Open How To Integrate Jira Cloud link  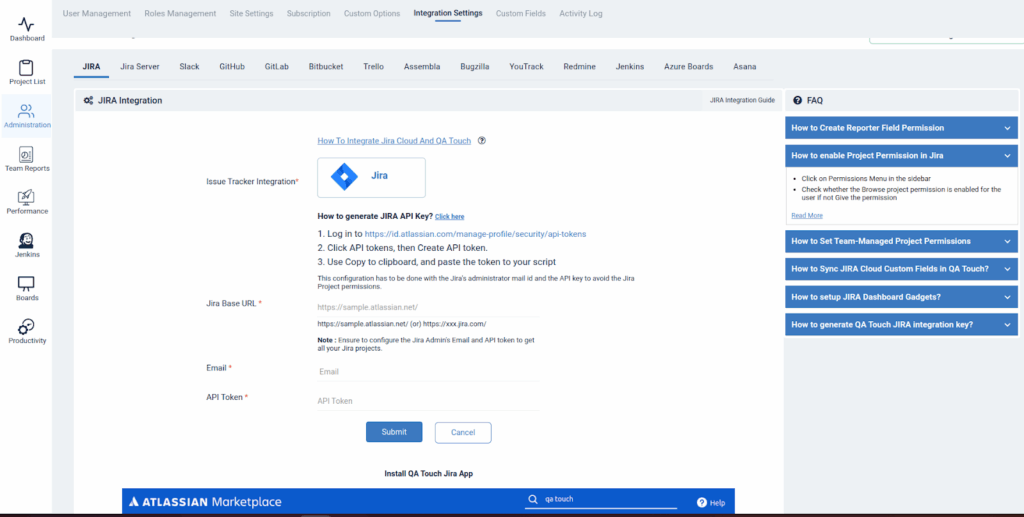(394, 140)
